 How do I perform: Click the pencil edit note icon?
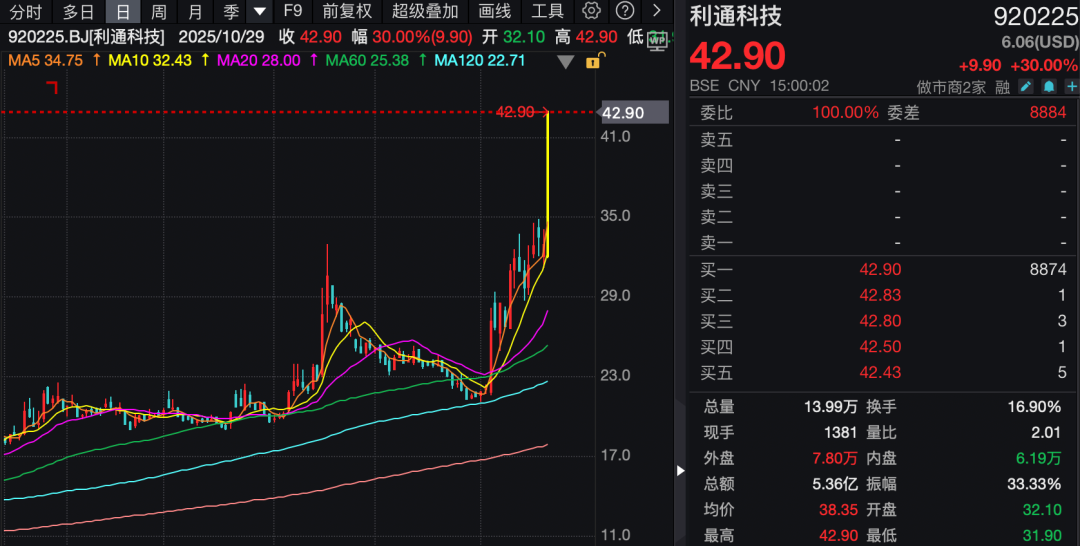[x=1026, y=87]
